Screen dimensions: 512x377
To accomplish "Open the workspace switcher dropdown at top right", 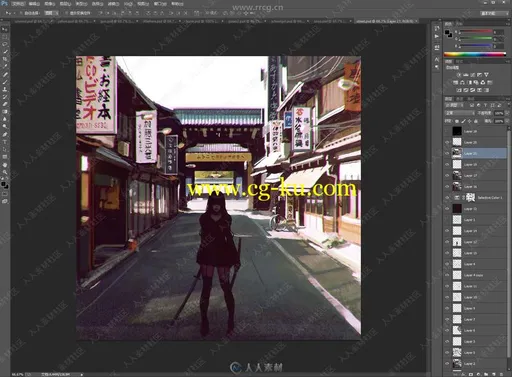I will click(x=494, y=13).
